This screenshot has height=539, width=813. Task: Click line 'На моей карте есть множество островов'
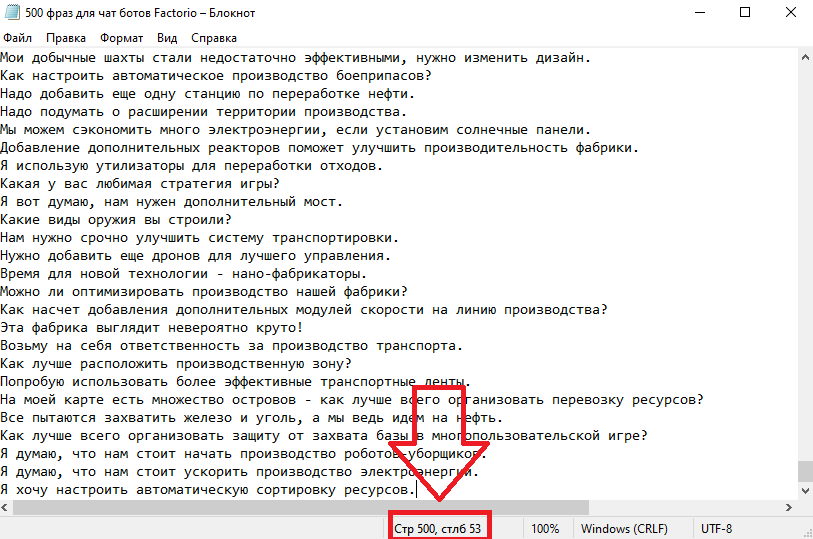352,400
